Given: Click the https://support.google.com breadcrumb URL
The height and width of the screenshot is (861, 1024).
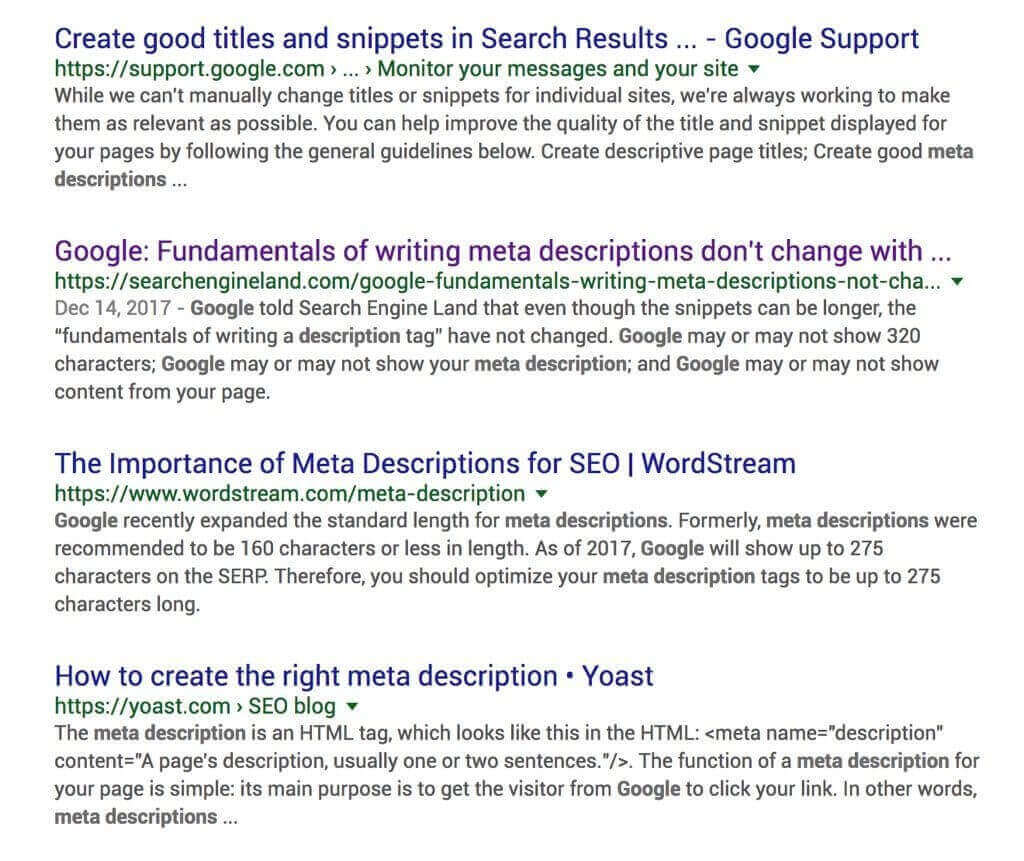Looking at the screenshot, I should pyautogui.click(x=189, y=69).
